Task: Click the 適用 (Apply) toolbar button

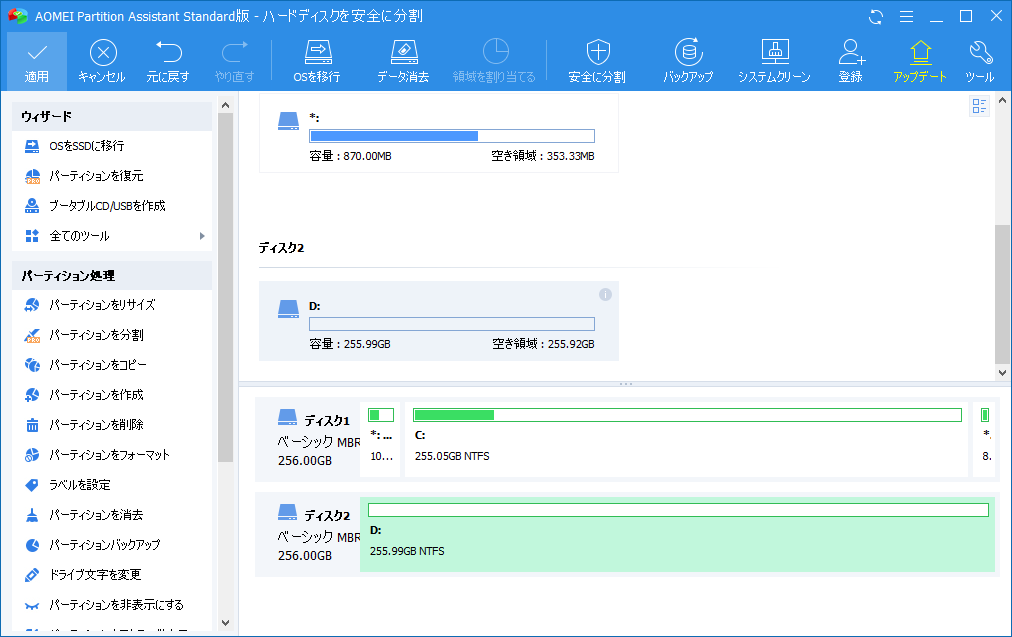Action: 37,61
